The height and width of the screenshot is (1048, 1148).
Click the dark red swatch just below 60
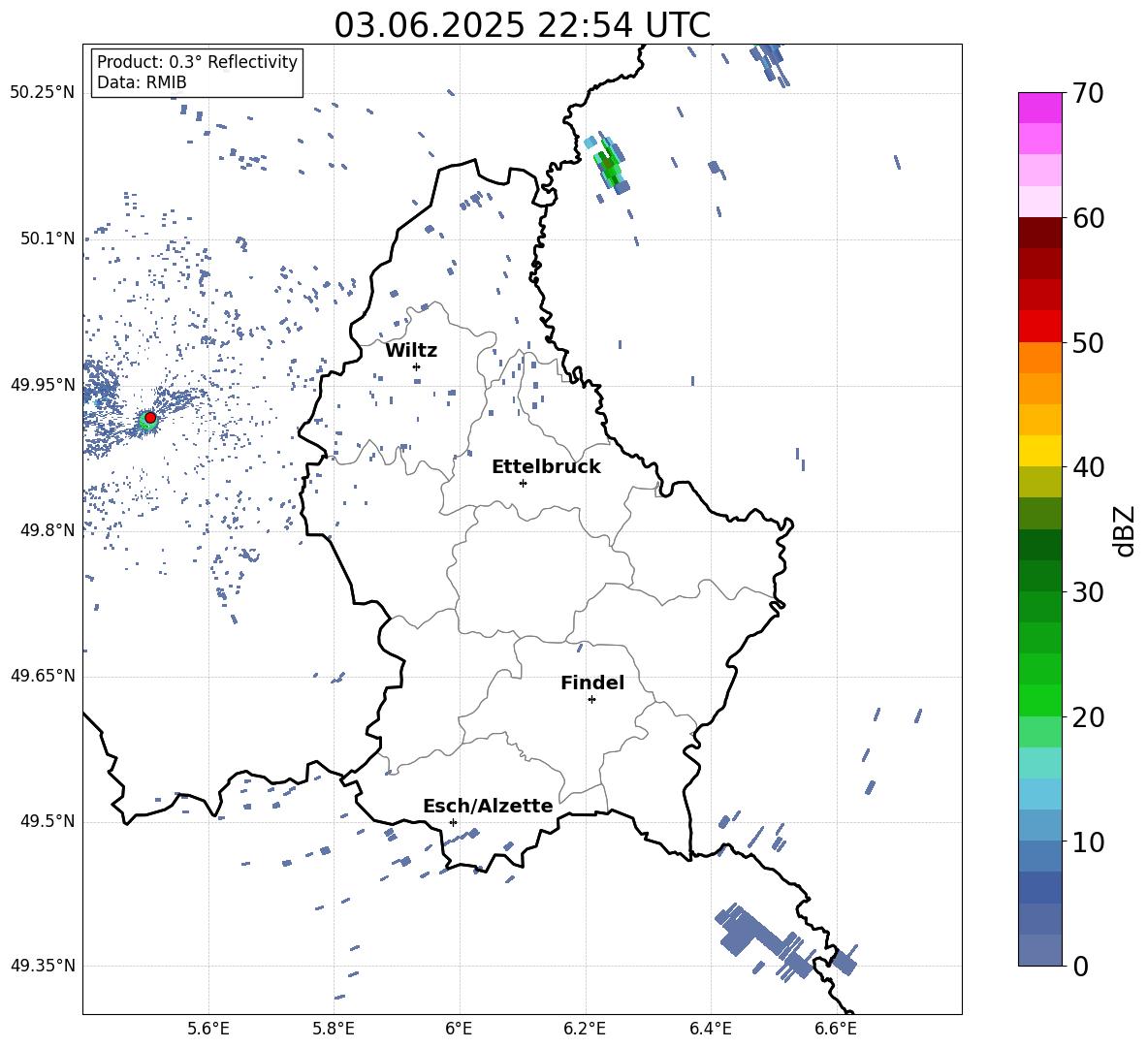(x=1039, y=233)
